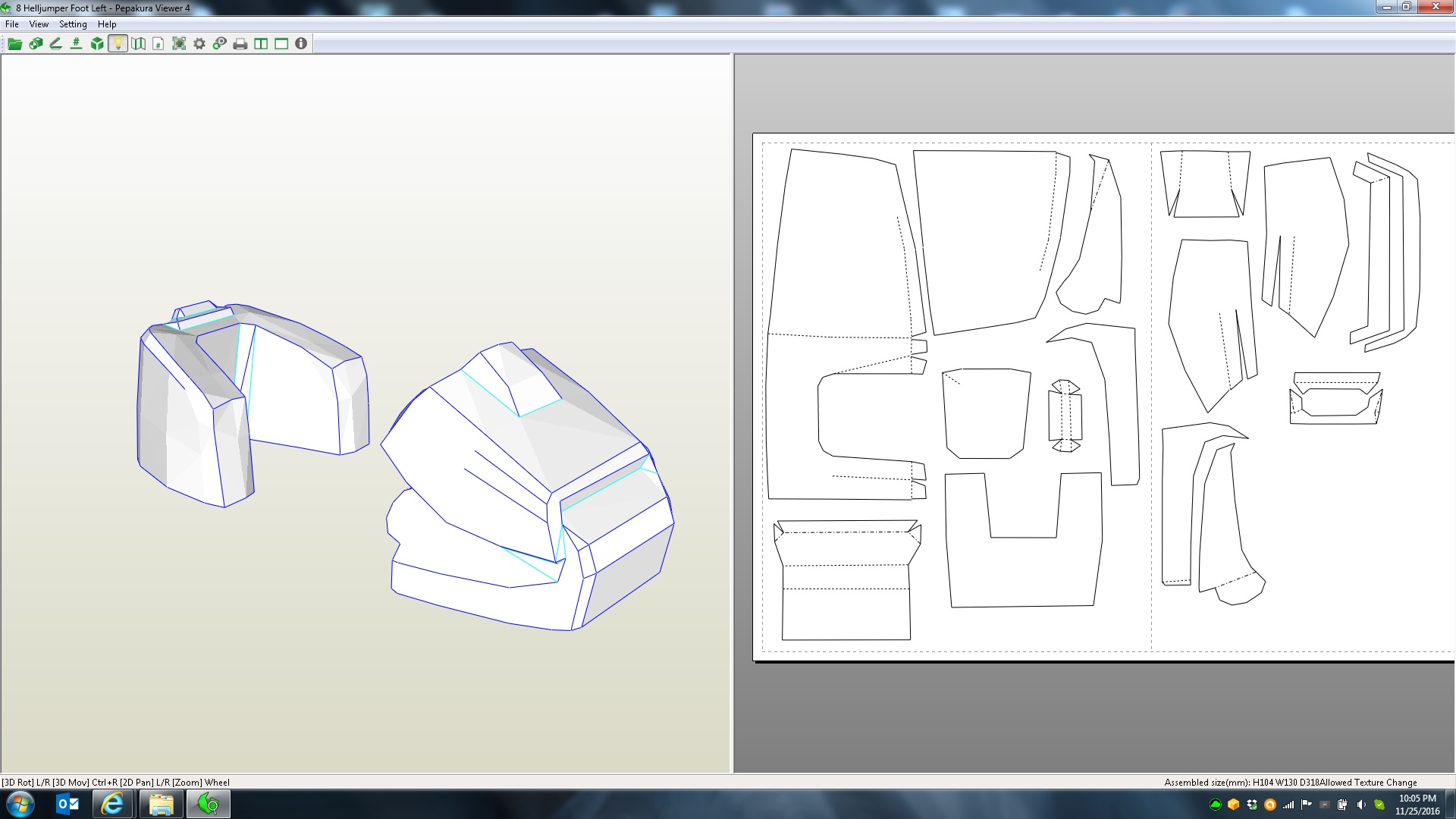Click the Dropbox tray icon
The height and width of the screenshot is (819, 1456).
(1252, 805)
